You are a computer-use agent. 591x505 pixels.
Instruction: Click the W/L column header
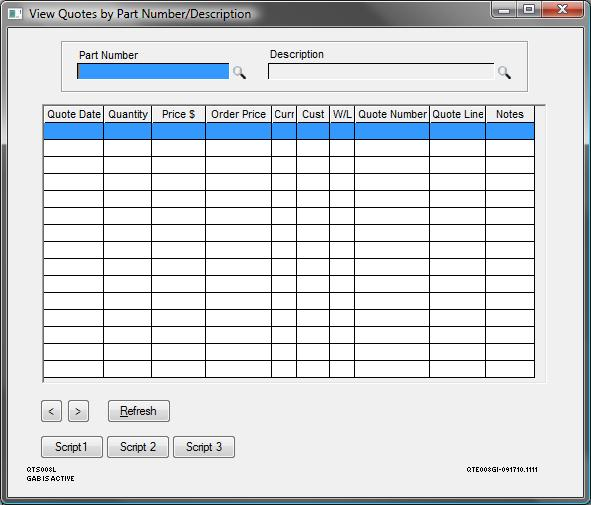342,114
